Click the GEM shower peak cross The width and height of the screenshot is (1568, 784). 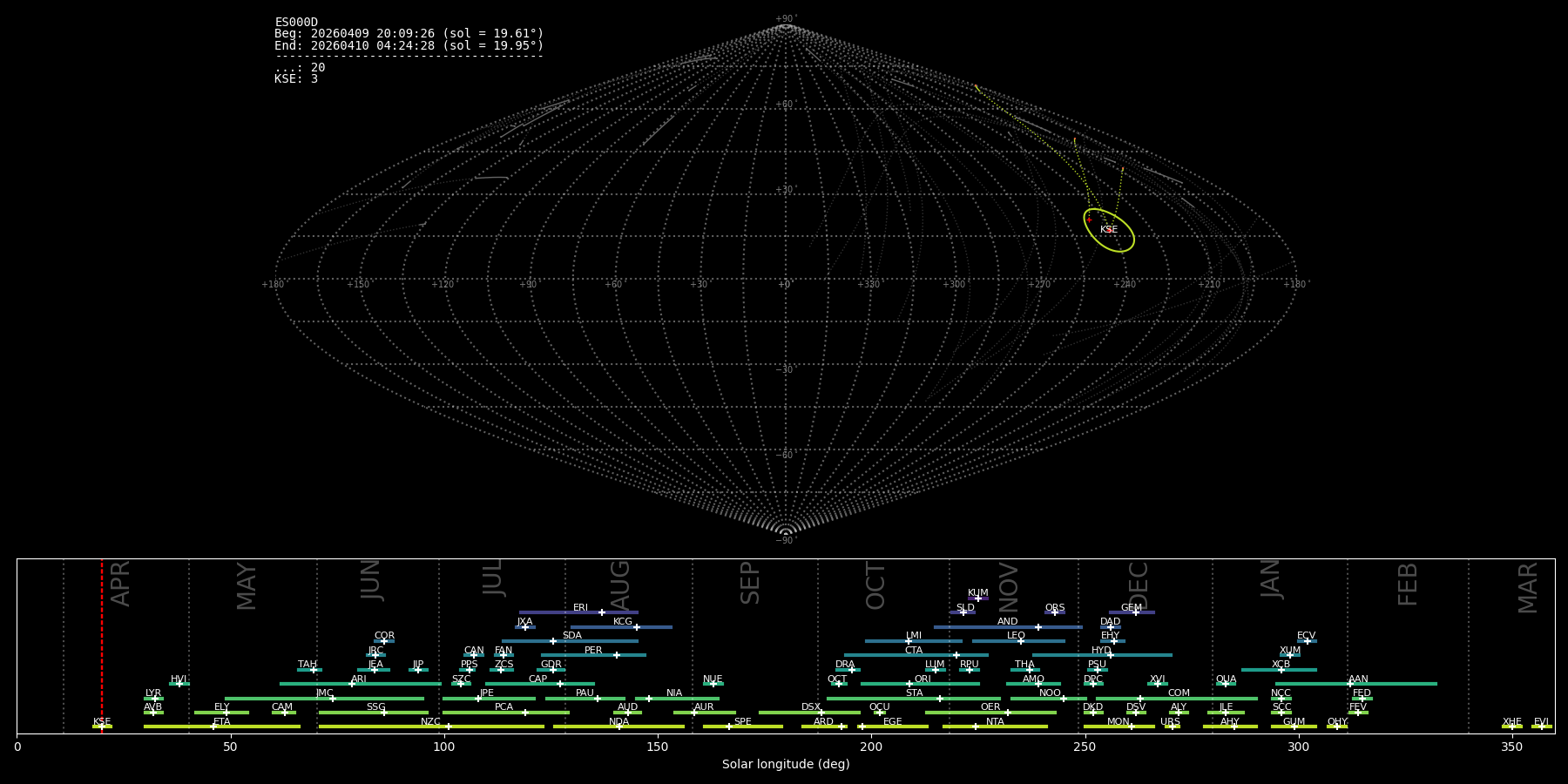pos(1136,612)
